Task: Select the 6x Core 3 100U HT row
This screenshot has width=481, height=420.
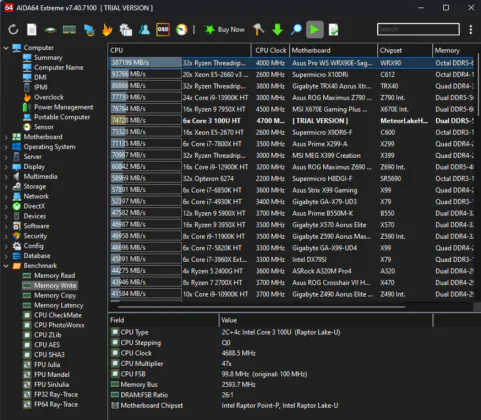Action: (292, 121)
